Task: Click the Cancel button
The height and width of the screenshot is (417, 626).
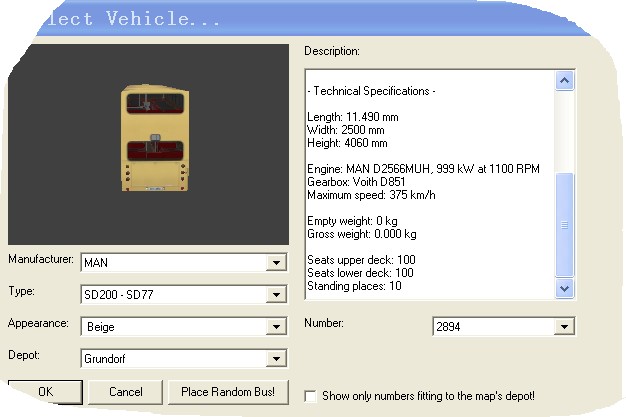Action: coord(126,392)
